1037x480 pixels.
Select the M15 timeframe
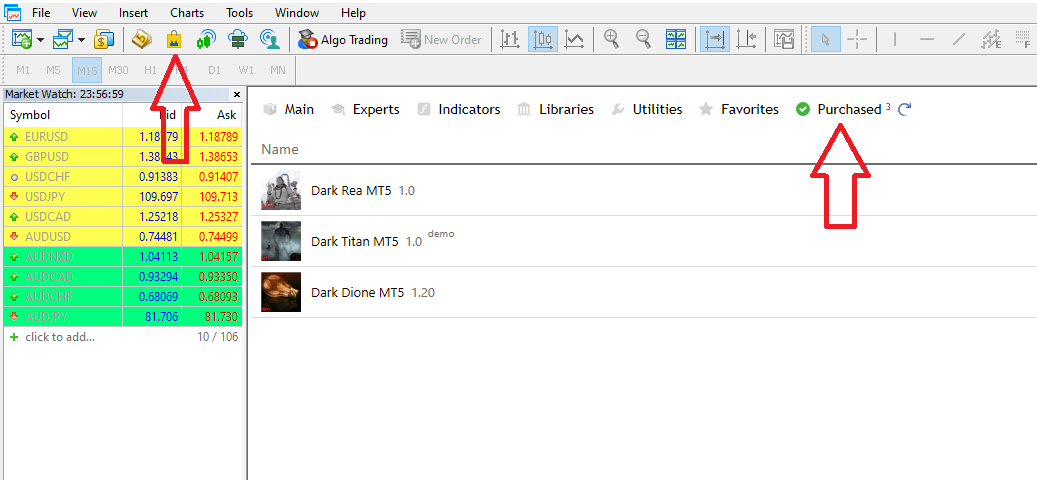pyautogui.click(x=87, y=70)
